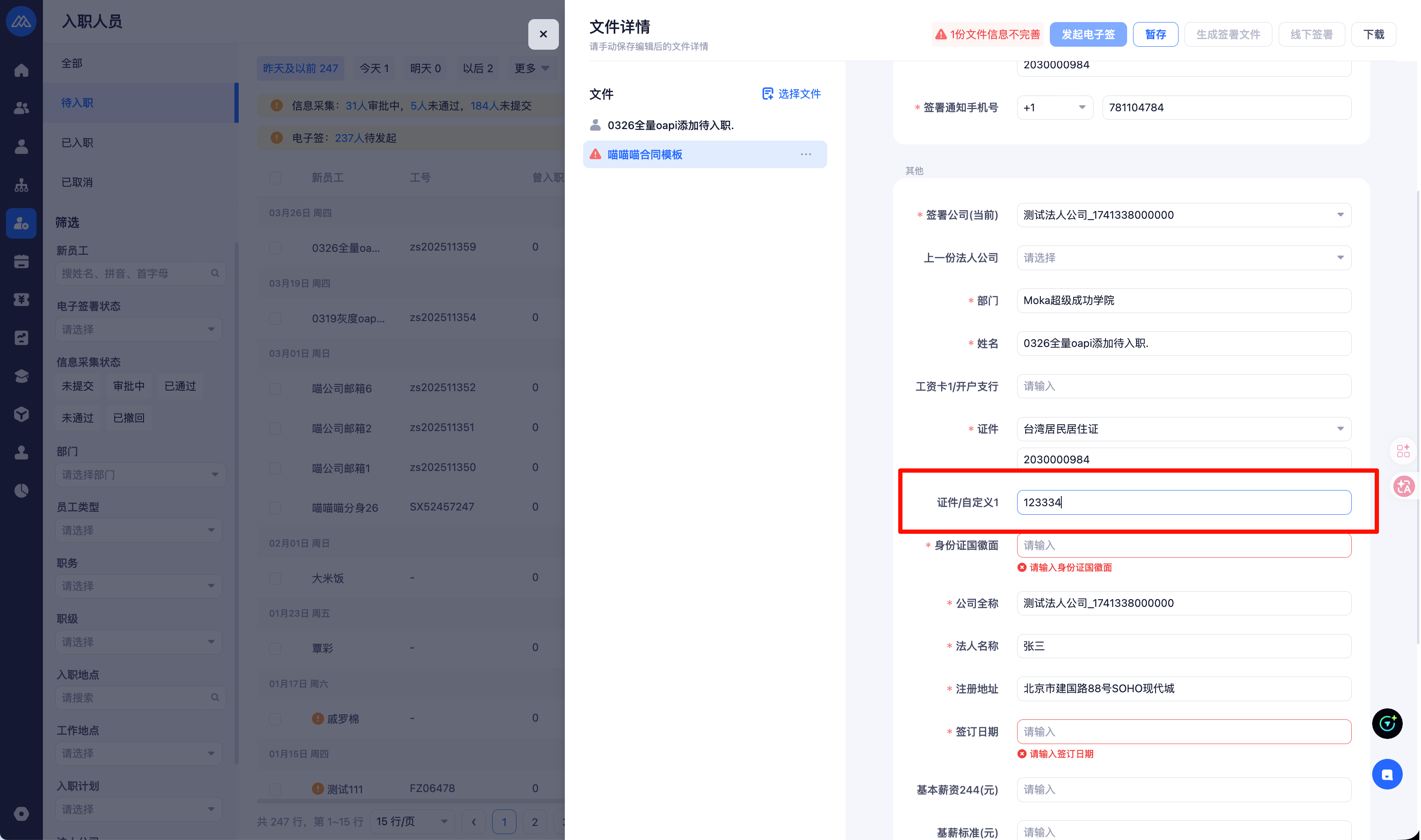Click the 签订日期 input field
This screenshot has width=1421, height=840.
click(x=1183, y=732)
